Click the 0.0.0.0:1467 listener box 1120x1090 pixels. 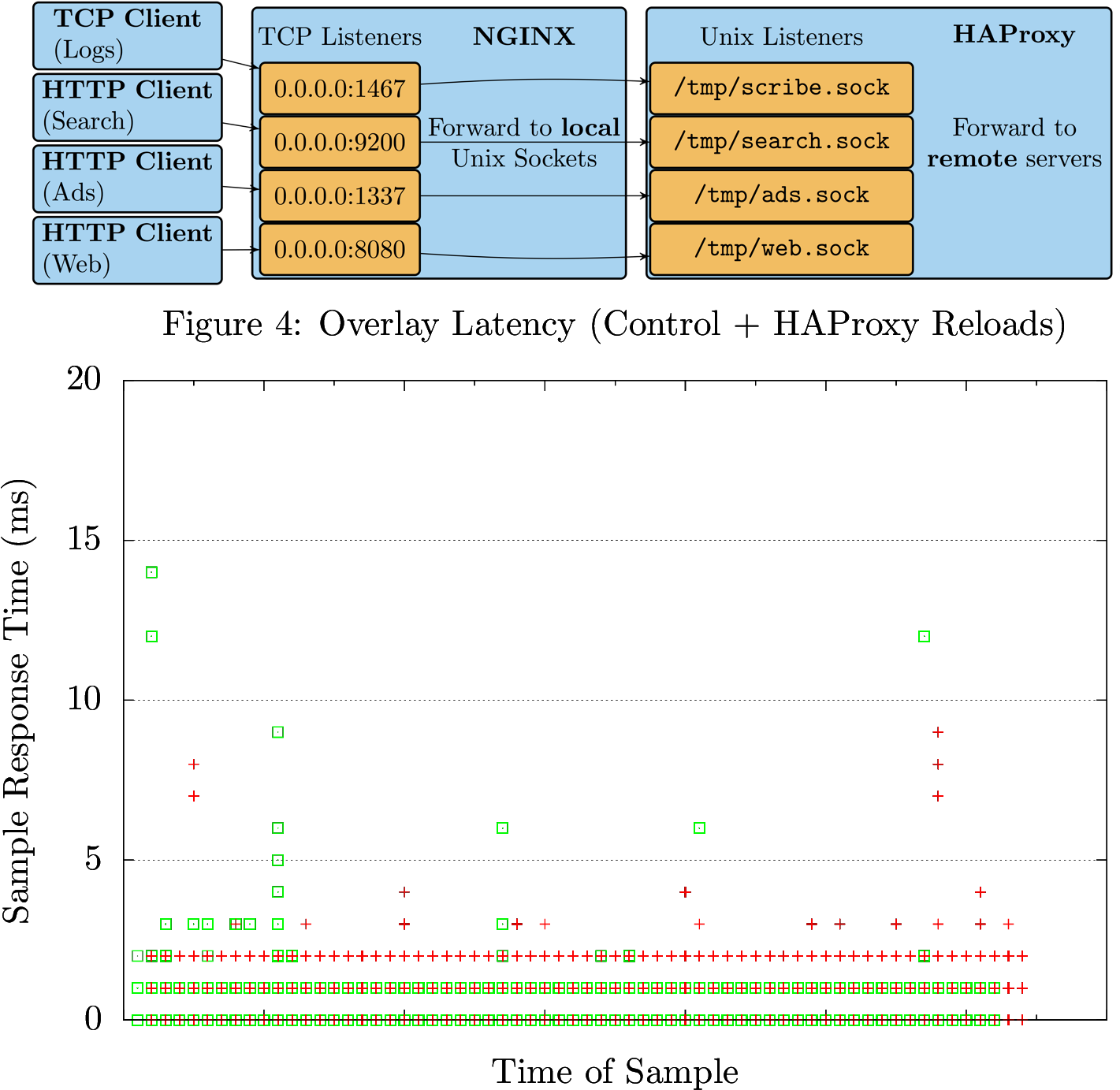(340, 88)
